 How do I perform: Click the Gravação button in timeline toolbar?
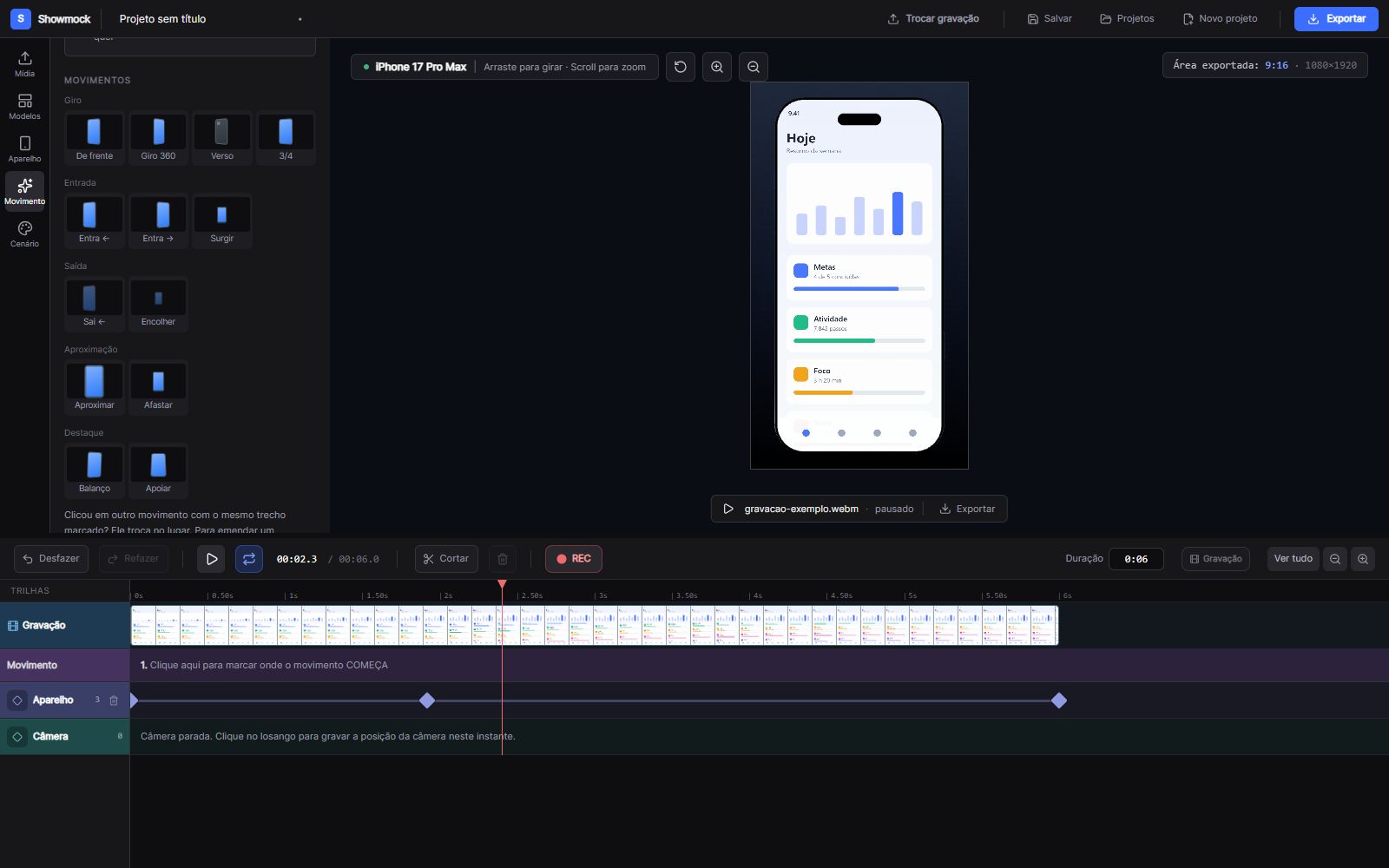click(1215, 559)
